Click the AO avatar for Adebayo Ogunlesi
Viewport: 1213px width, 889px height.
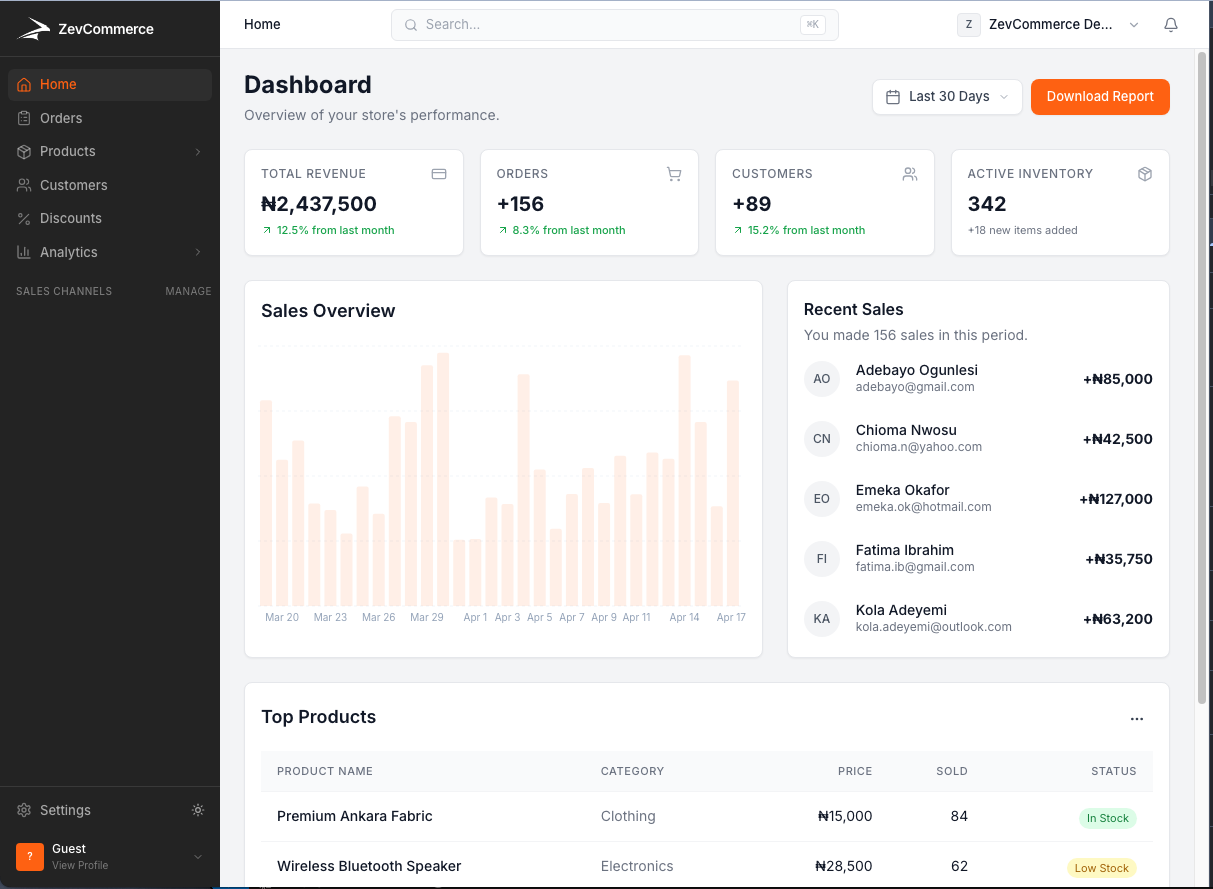pyautogui.click(x=822, y=379)
